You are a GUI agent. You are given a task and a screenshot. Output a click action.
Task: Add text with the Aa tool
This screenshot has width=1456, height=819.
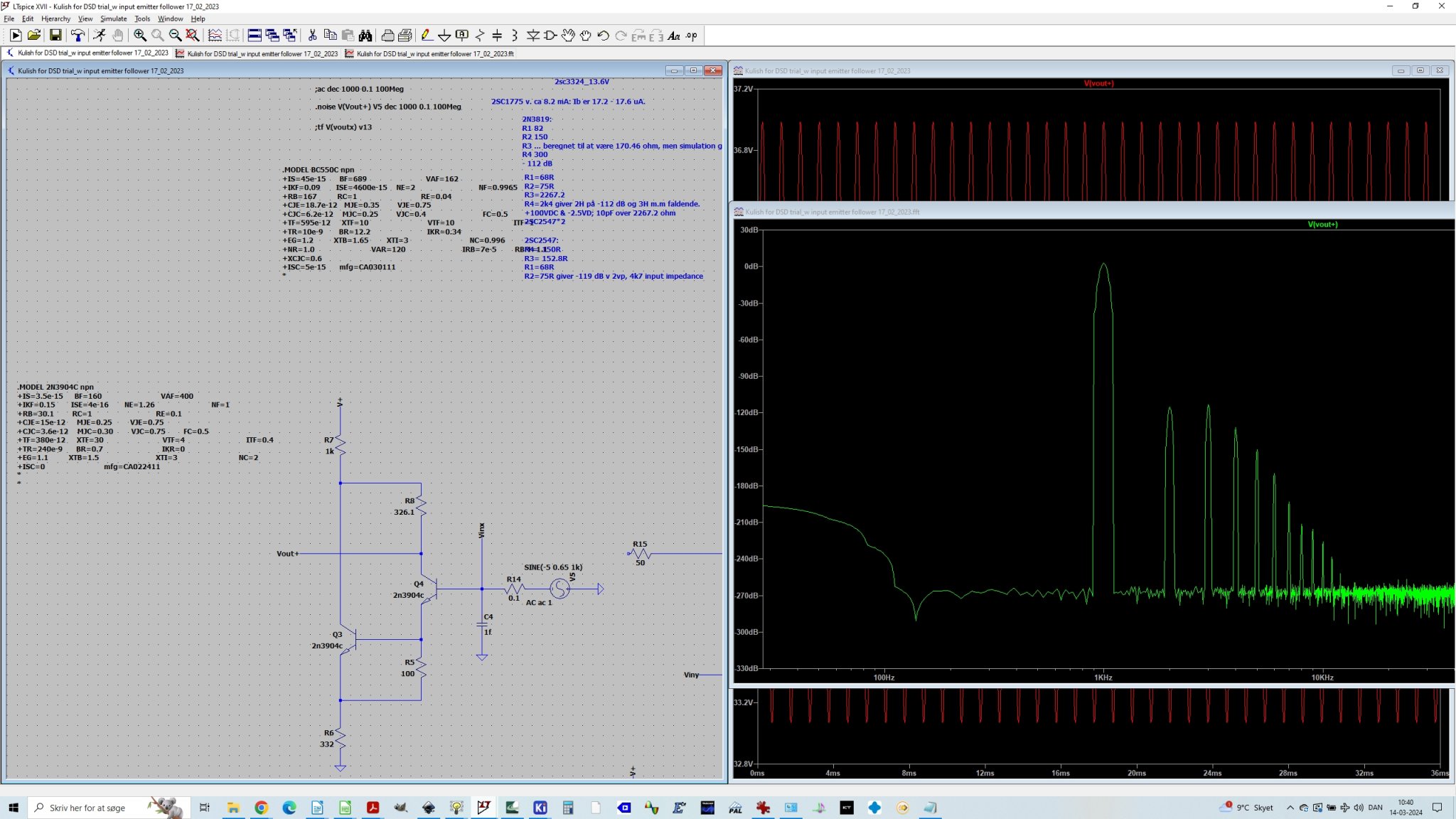coord(674,36)
